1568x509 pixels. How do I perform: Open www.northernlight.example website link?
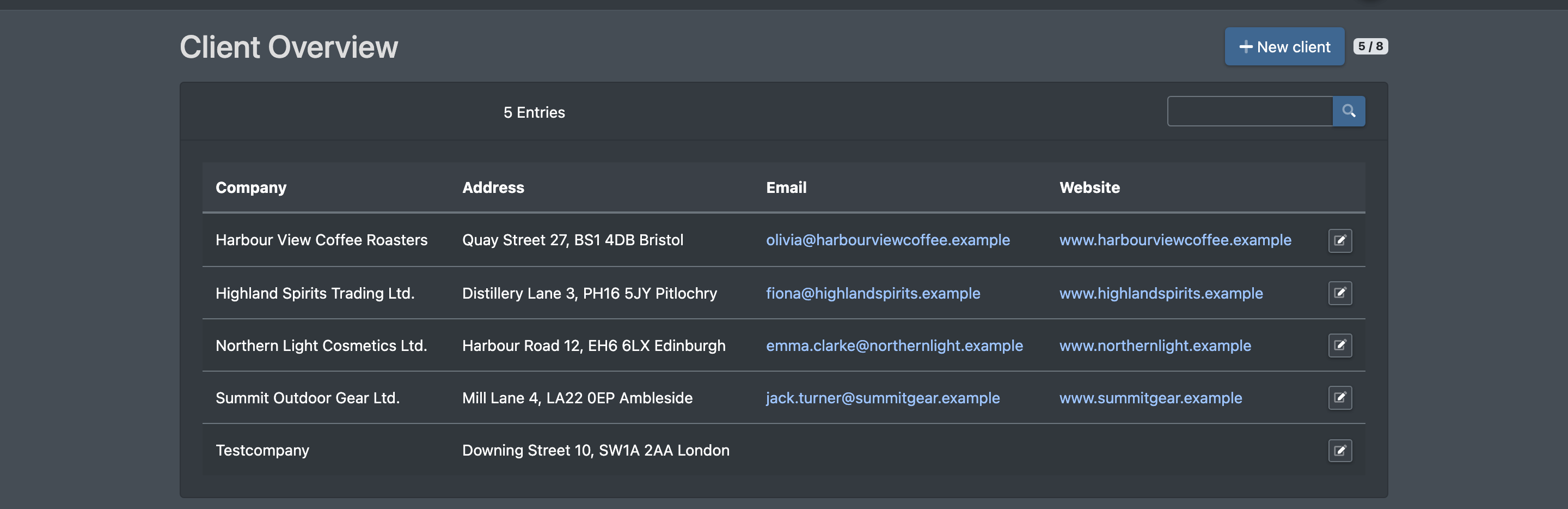coord(1155,346)
